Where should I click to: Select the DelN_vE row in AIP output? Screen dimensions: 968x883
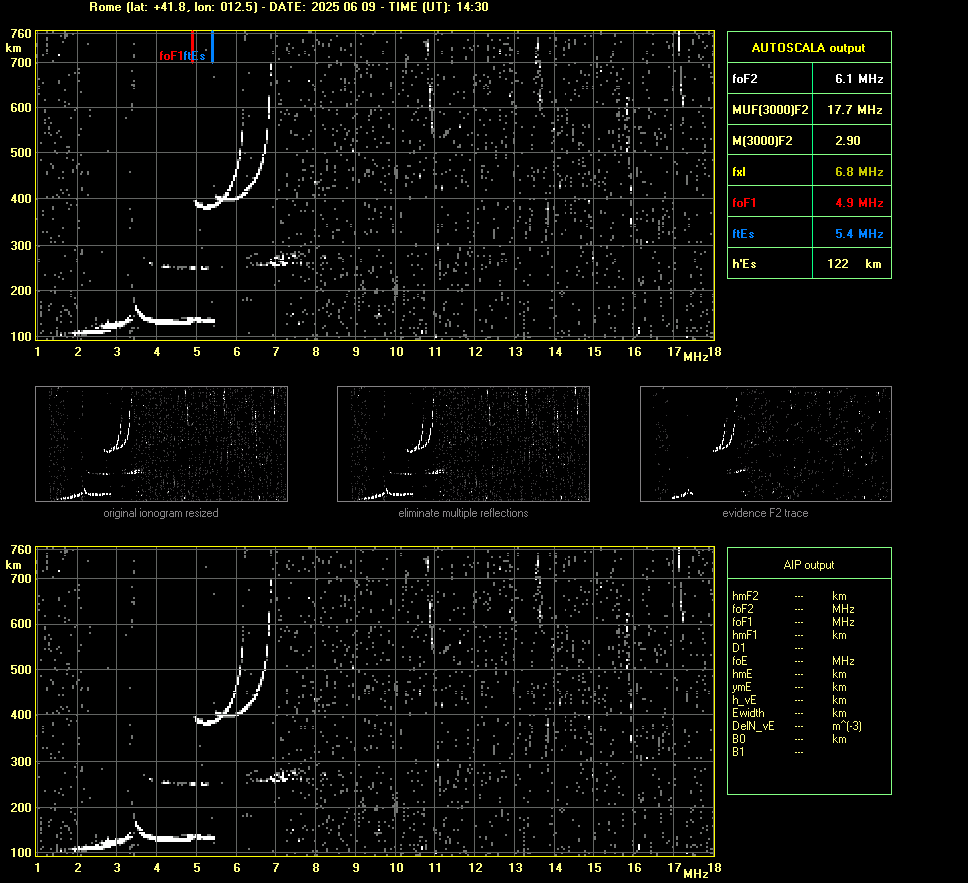796,726
